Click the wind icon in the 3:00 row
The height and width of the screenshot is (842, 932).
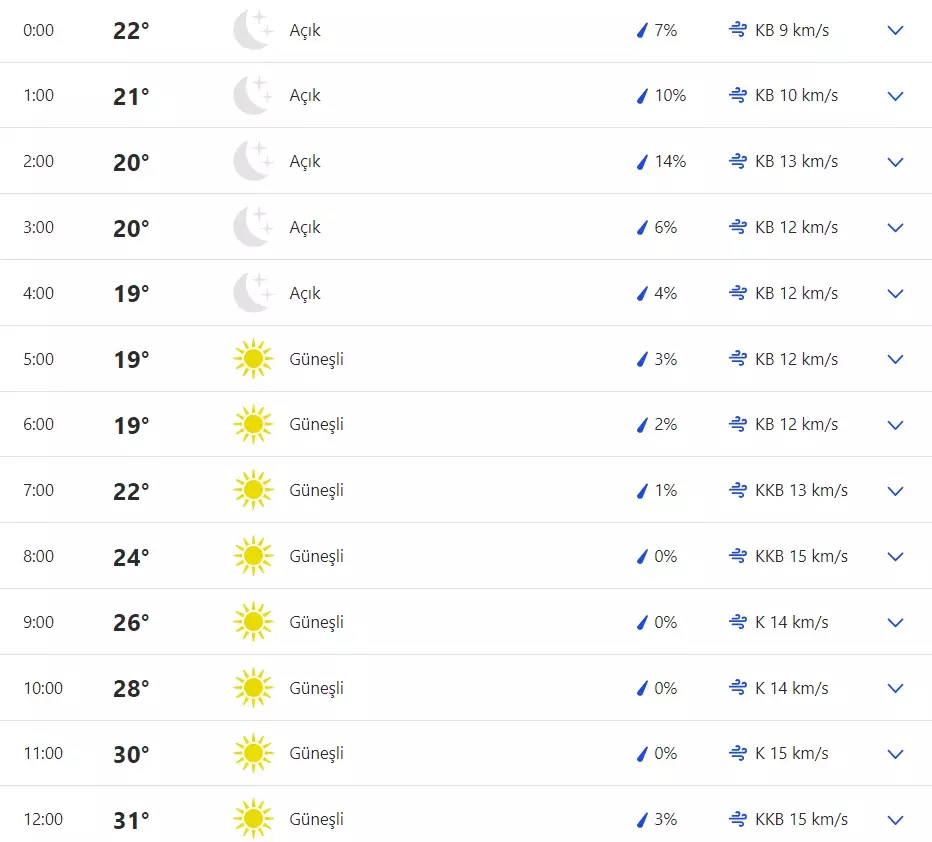738,227
